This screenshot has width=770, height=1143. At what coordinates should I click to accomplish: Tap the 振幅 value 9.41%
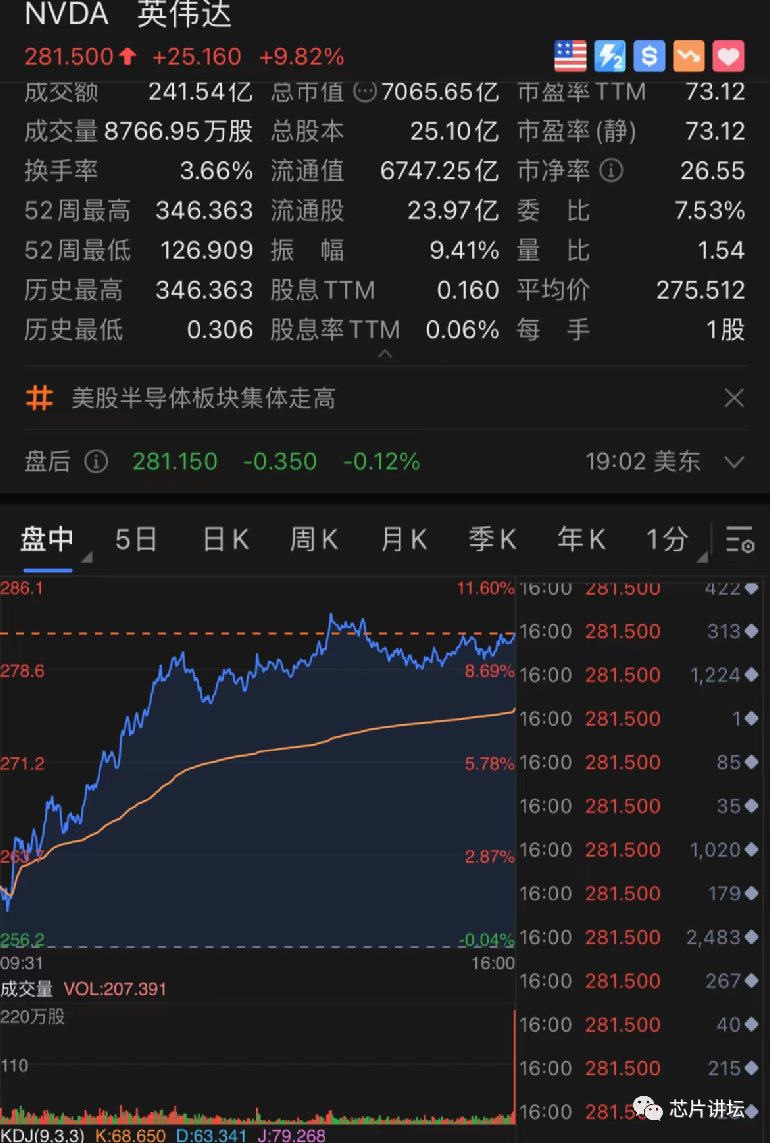pos(464,251)
